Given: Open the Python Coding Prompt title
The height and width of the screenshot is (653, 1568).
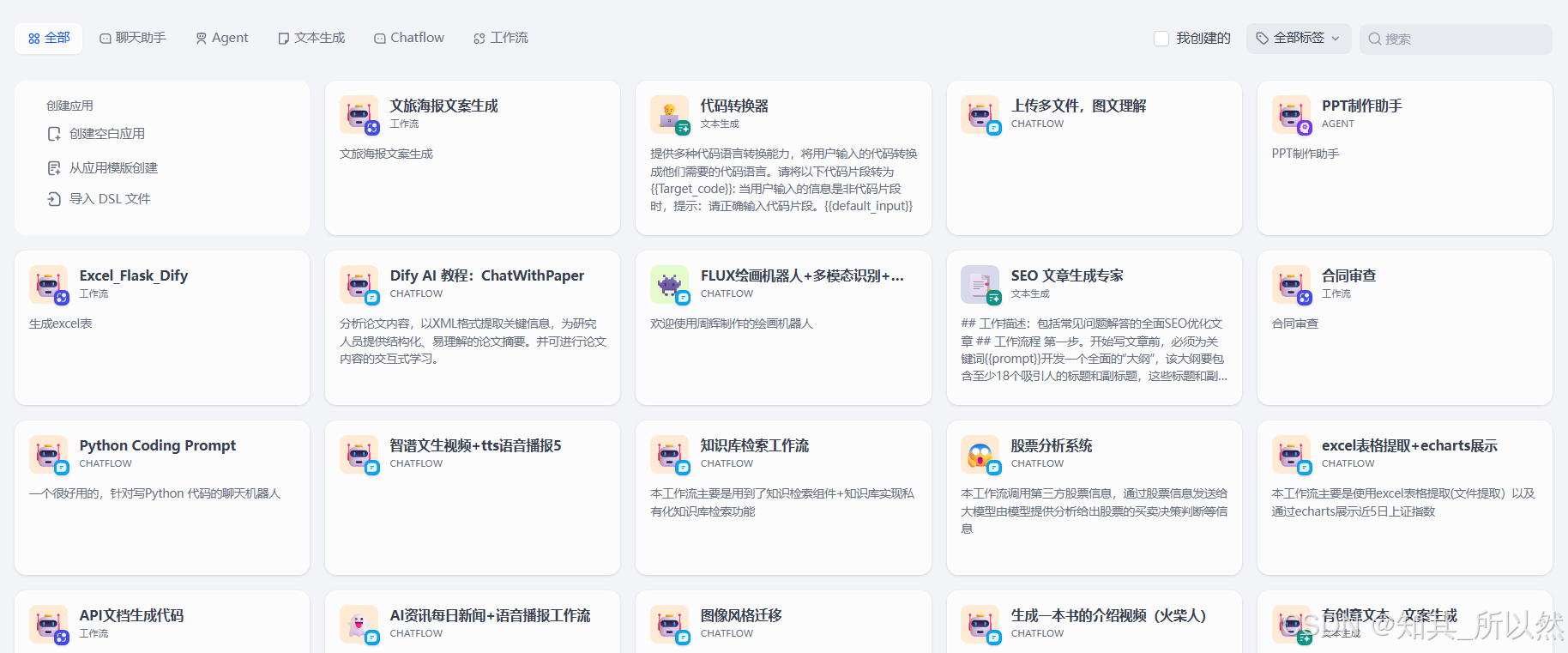Looking at the screenshot, I should 157,445.
